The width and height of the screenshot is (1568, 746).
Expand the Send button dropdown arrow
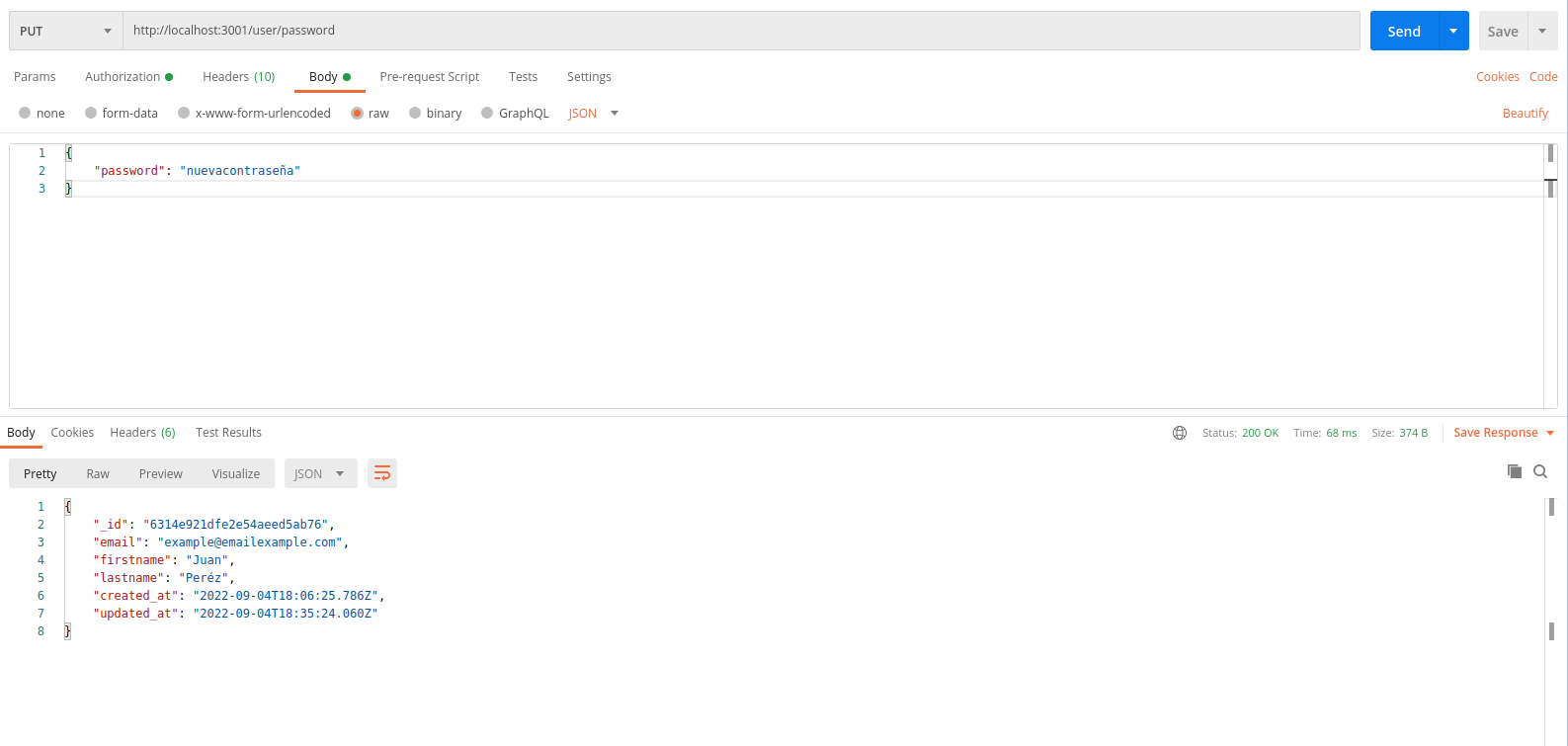pyautogui.click(x=1453, y=31)
